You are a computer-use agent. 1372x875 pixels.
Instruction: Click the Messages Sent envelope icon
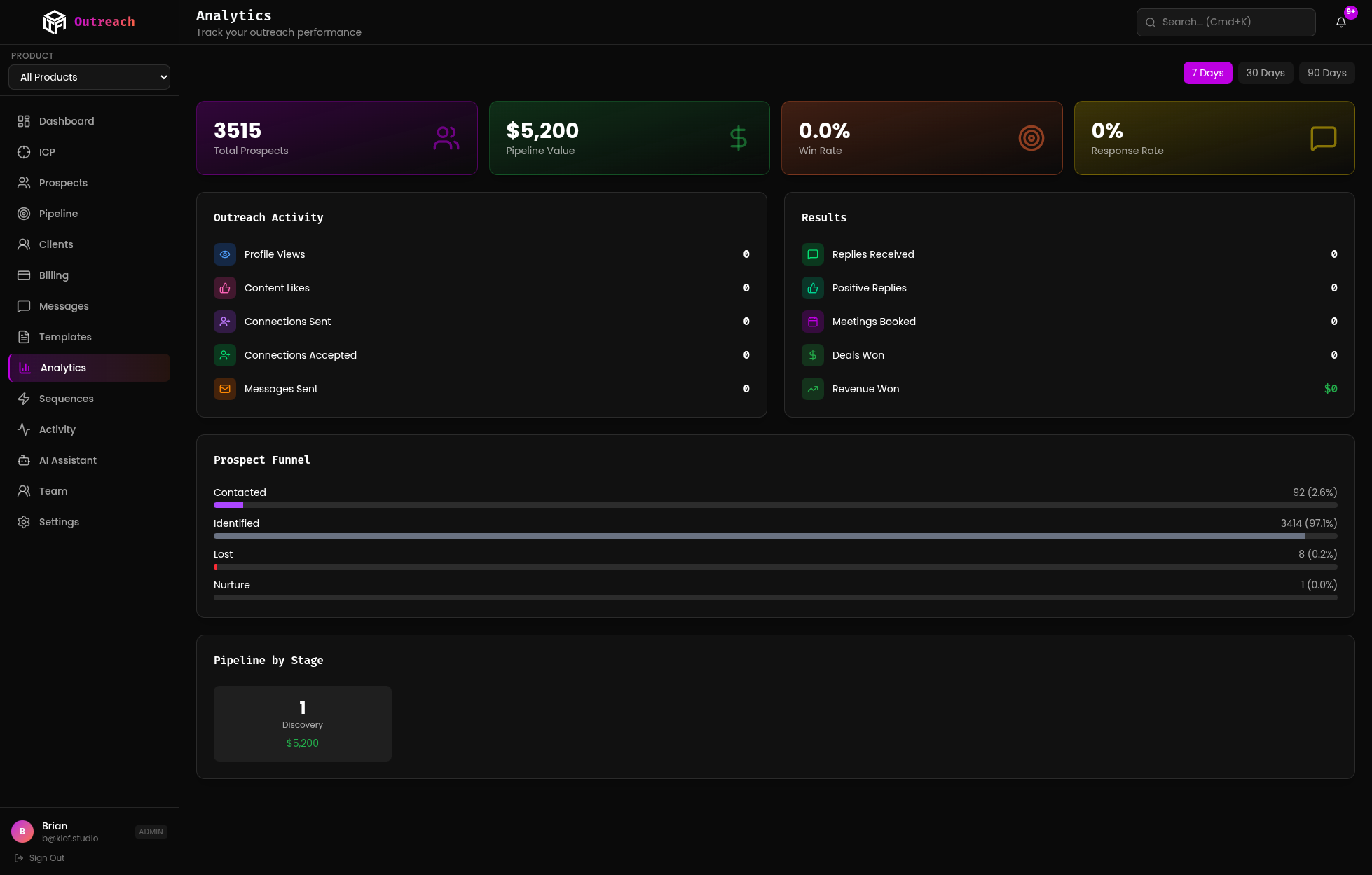pos(225,389)
